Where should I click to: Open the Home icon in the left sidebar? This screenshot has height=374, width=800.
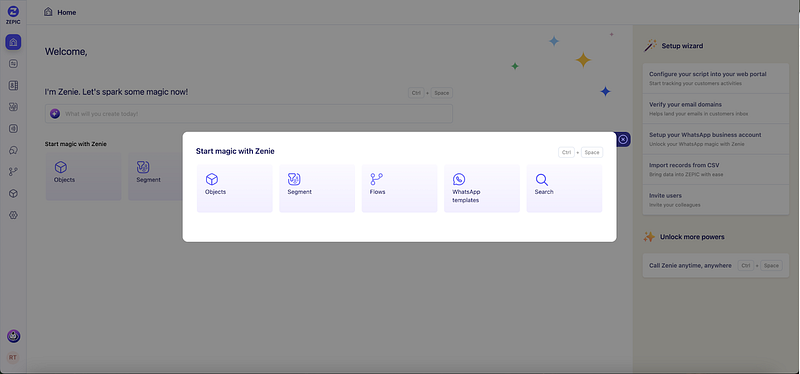13,42
